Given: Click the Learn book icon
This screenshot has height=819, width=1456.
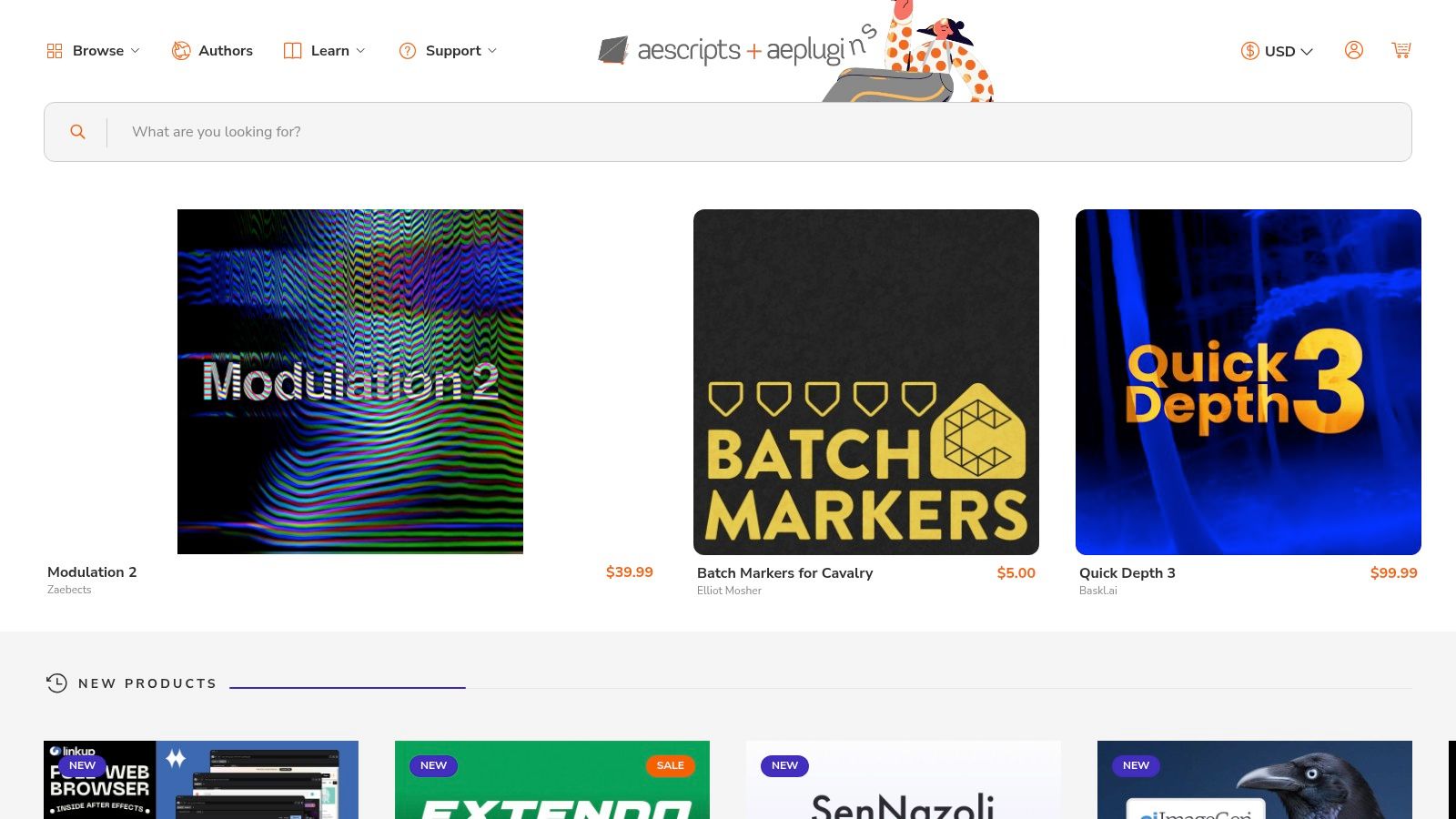Looking at the screenshot, I should click(292, 51).
